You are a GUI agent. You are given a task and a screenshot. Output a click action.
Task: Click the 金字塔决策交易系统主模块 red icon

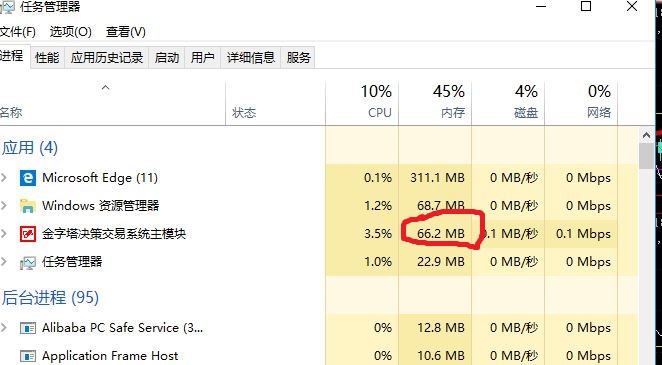(x=28, y=234)
